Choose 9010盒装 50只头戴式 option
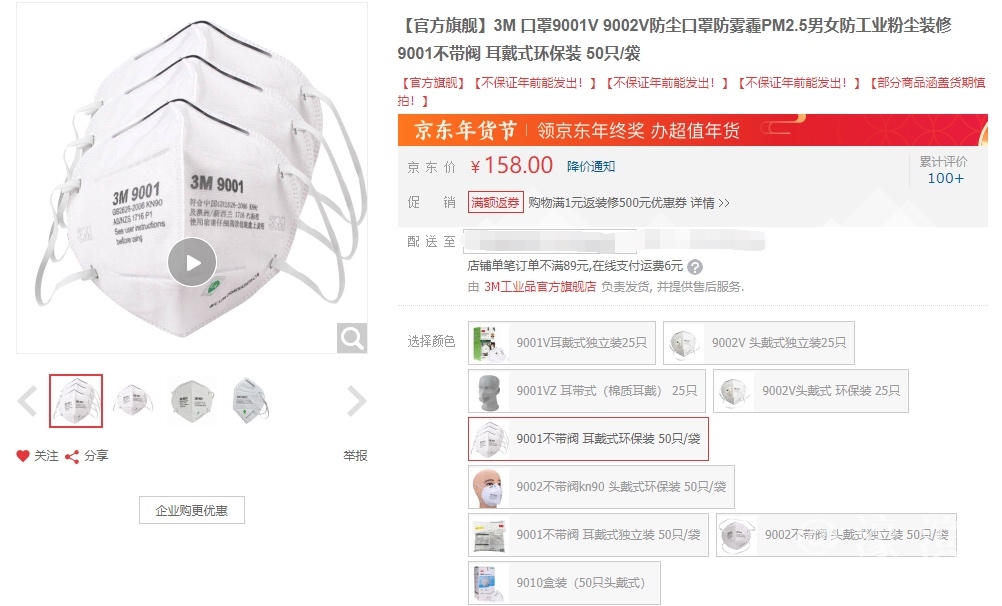Image resolution: width=1002 pixels, height=606 pixels. click(x=564, y=583)
